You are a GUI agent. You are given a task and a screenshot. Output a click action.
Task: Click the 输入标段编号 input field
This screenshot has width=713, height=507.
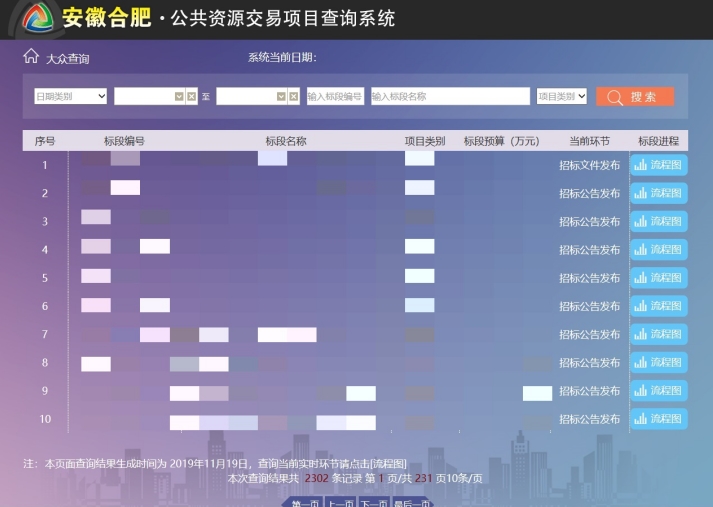click(335, 96)
